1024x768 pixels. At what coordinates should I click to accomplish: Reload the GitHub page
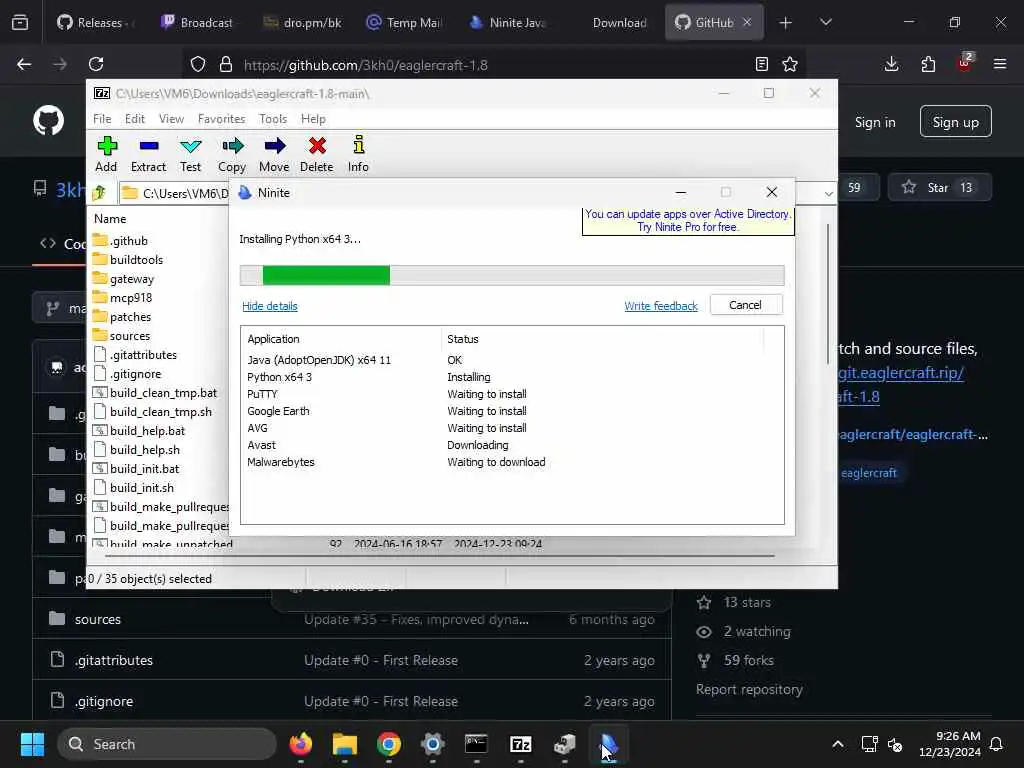pyautogui.click(x=96, y=64)
